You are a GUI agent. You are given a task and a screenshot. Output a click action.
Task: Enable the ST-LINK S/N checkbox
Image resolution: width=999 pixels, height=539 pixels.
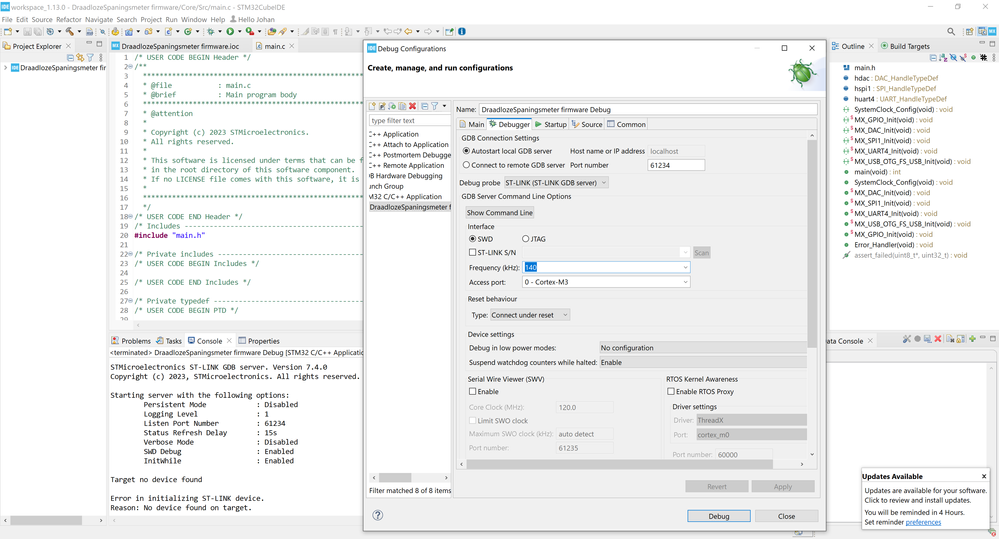(473, 253)
